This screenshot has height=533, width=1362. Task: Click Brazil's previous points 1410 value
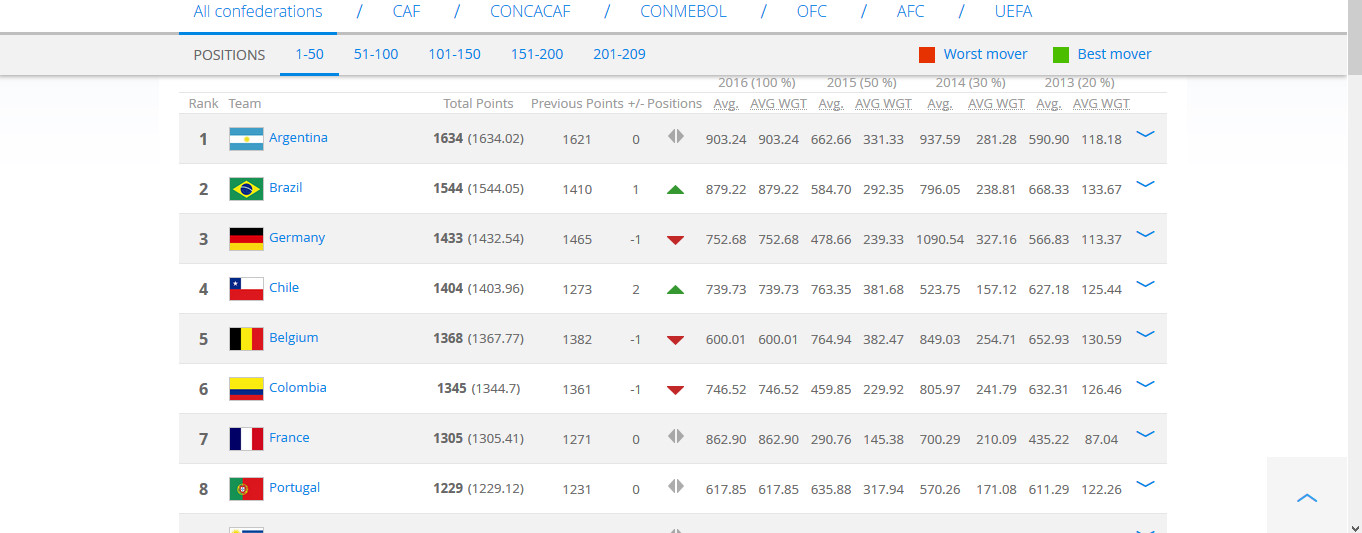coord(577,190)
